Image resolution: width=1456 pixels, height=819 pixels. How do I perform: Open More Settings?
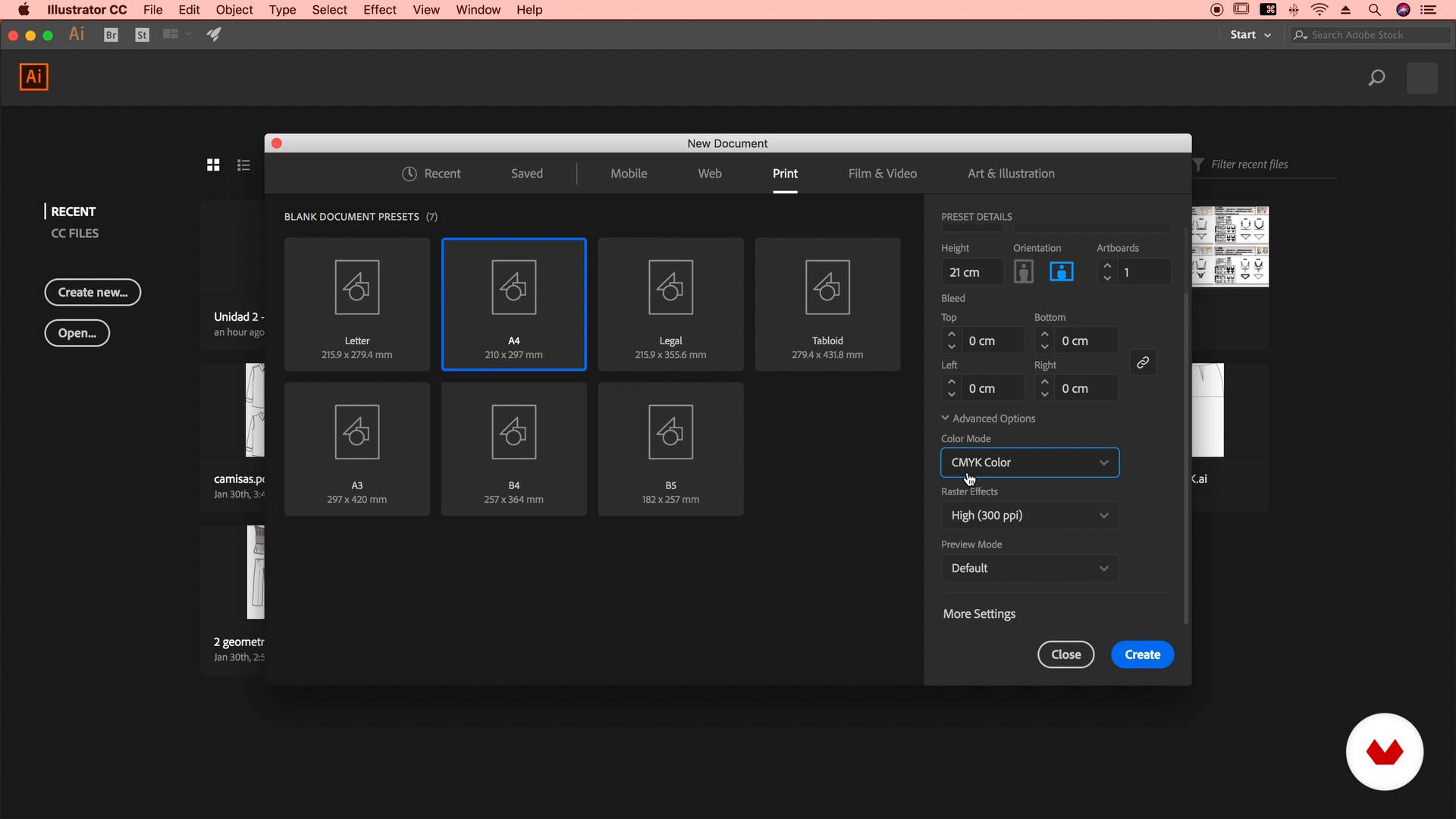pos(979,614)
